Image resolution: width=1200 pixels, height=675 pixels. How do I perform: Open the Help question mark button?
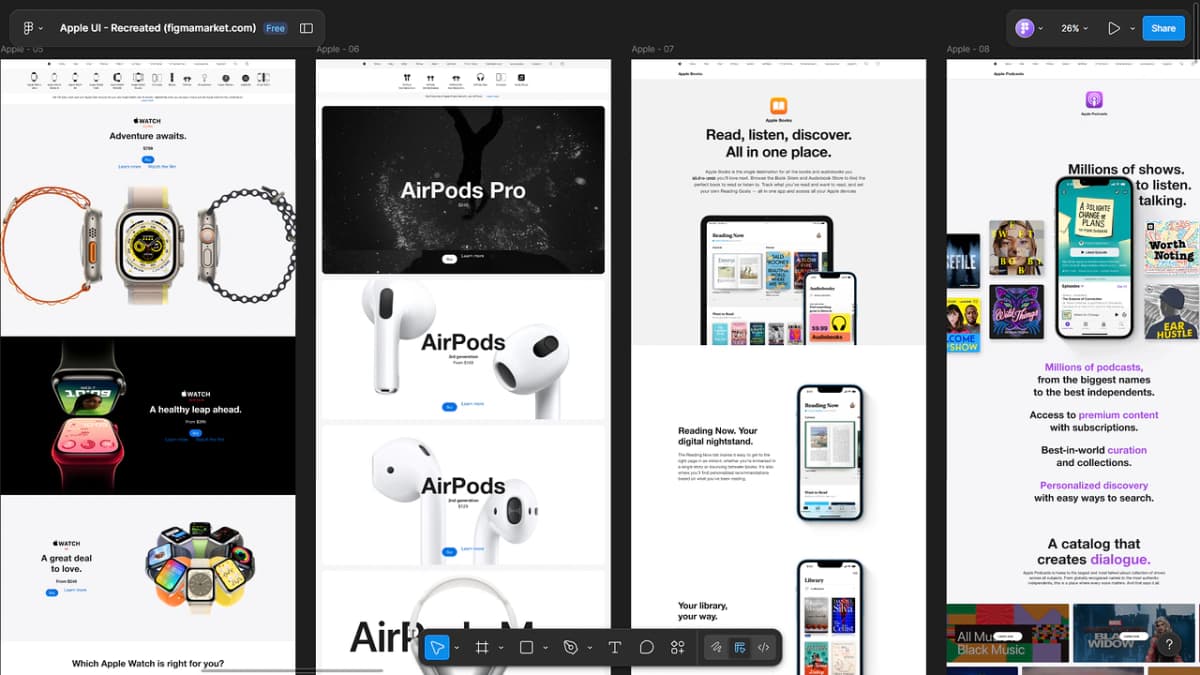(x=1168, y=645)
